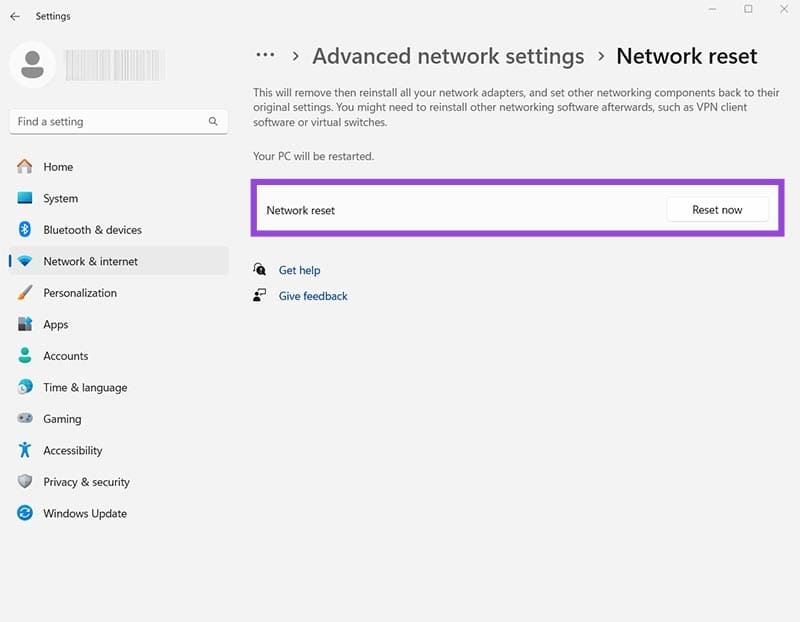Click the Apps icon
The image size is (800, 622).
24,324
